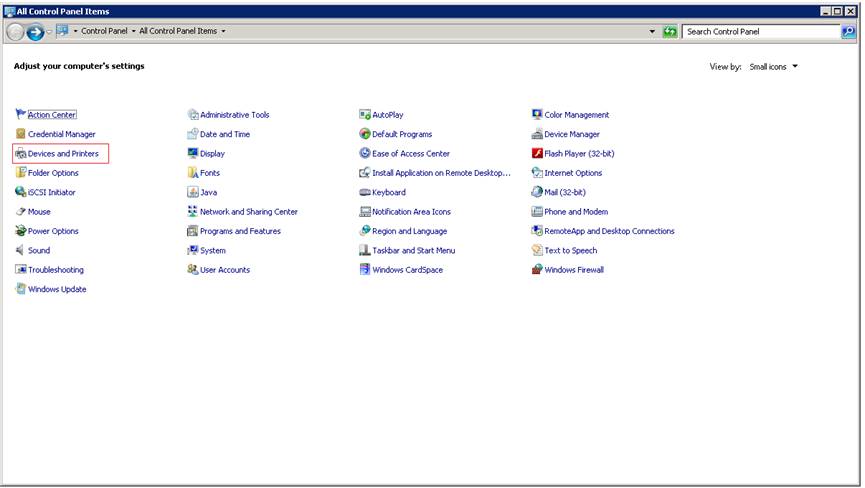Click the Mail (32-bit) link
Image resolution: width=865 pixels, height=488 pixels.
(565, 192)
